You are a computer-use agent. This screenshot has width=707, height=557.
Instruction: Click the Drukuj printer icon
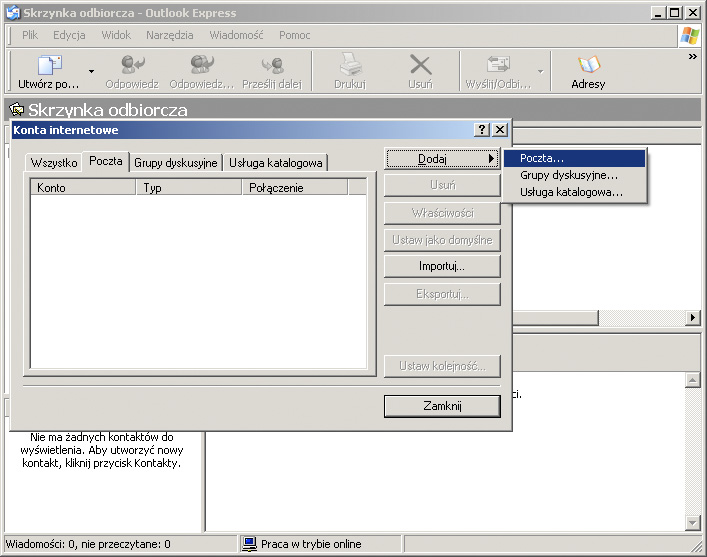click(350, 64)
